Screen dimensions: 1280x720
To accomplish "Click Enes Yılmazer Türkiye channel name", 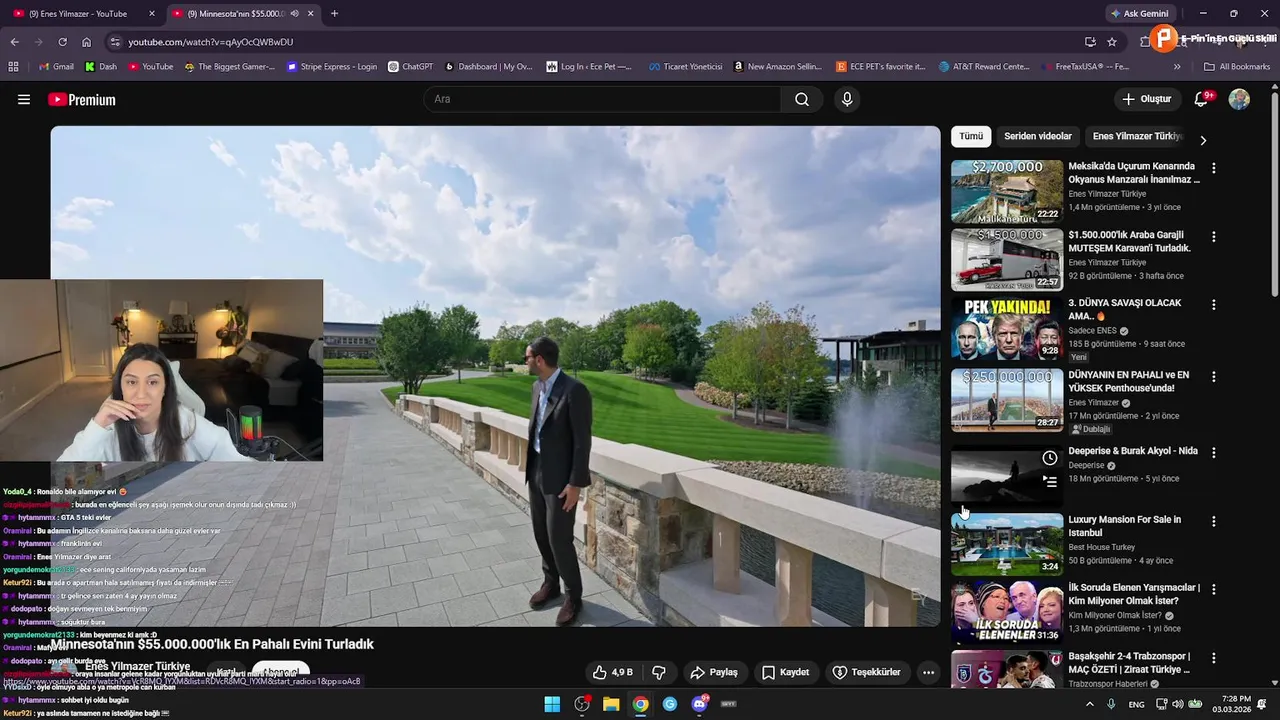I will pos(137,666).
